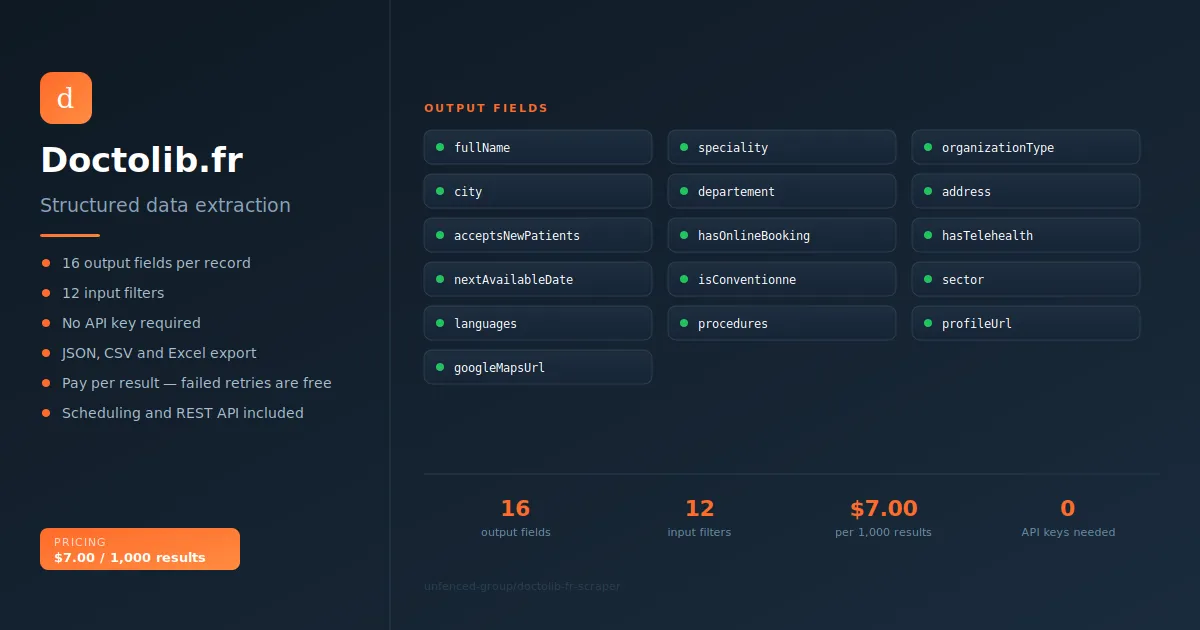Click the '0' API keys needed statistic
Image resolution: width=1200 pixels, height=630 pixels.
[x=1067, y=508]
